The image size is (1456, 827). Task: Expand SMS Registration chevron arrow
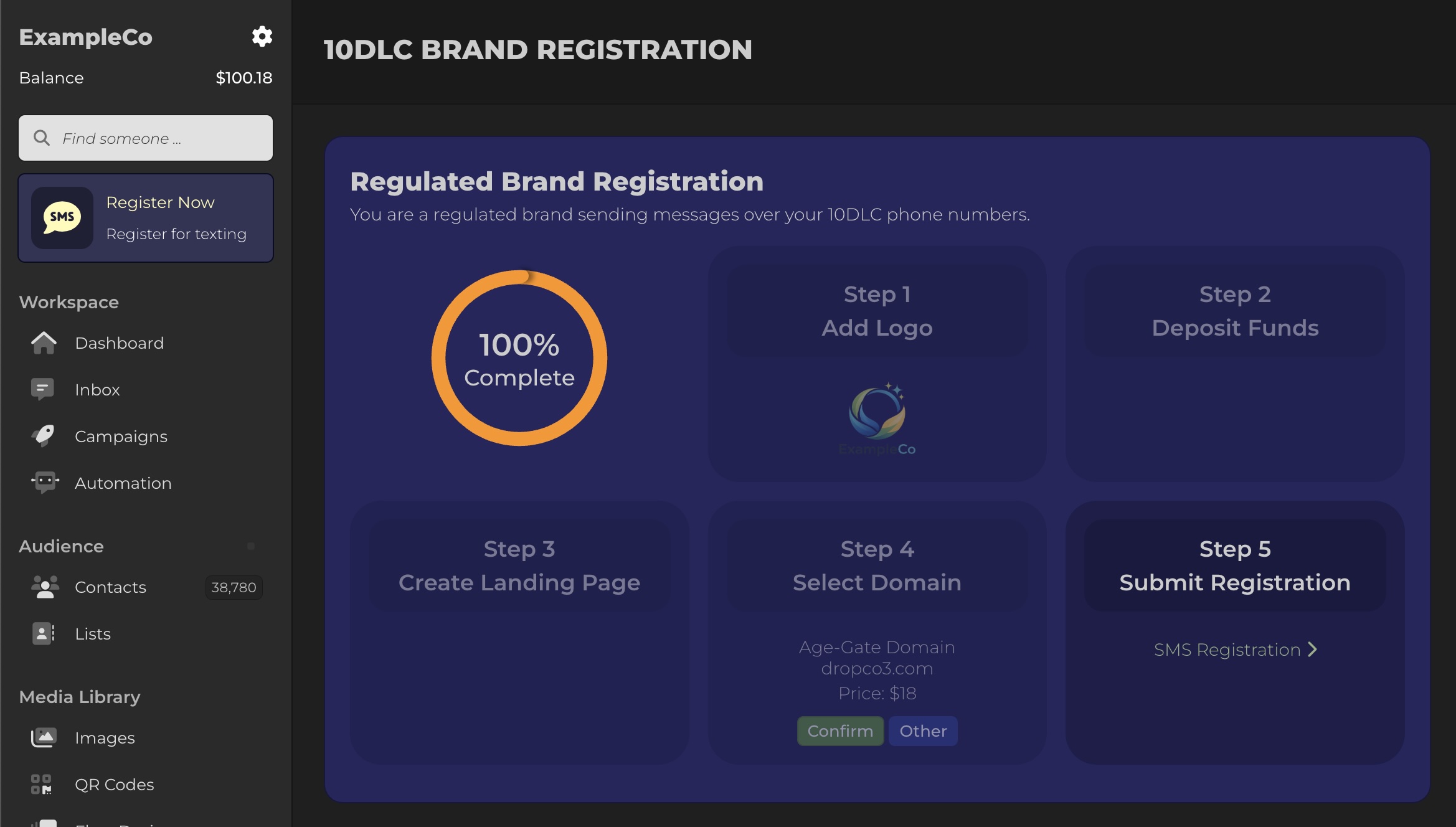tap(1313, 650)
